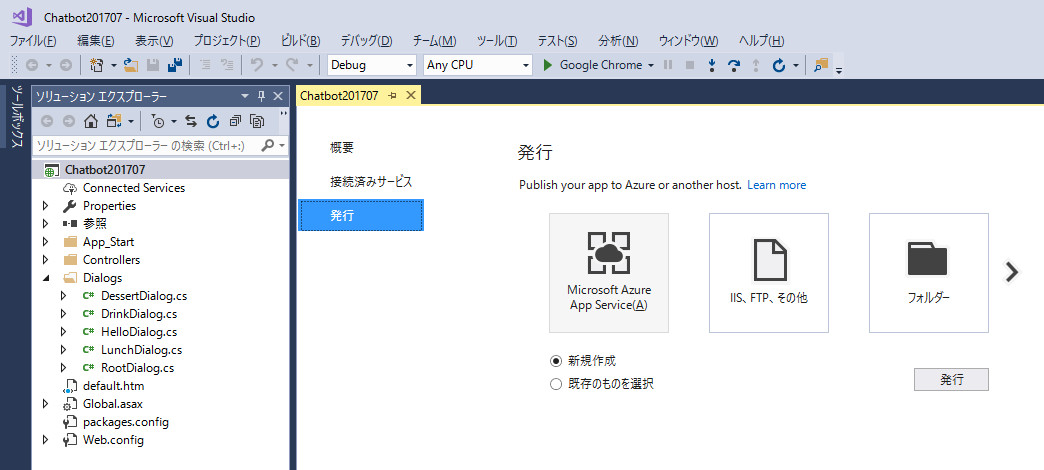This screenshot has height=470, width=1044.
Task: Click the New Project toolbar icon
Action: pyautogui.click(x=97, y=65)
